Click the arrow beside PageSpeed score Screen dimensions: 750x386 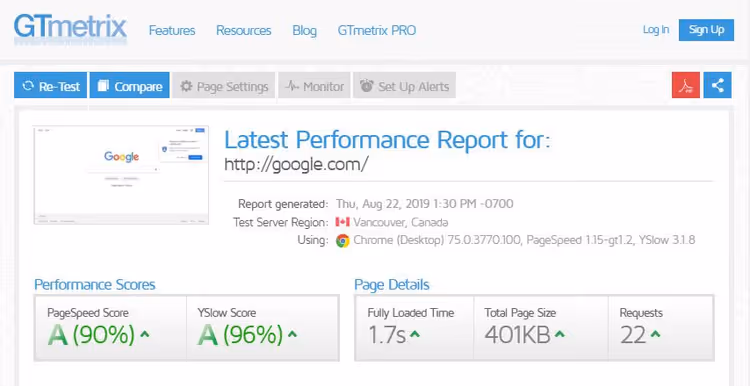pos(144,334)
